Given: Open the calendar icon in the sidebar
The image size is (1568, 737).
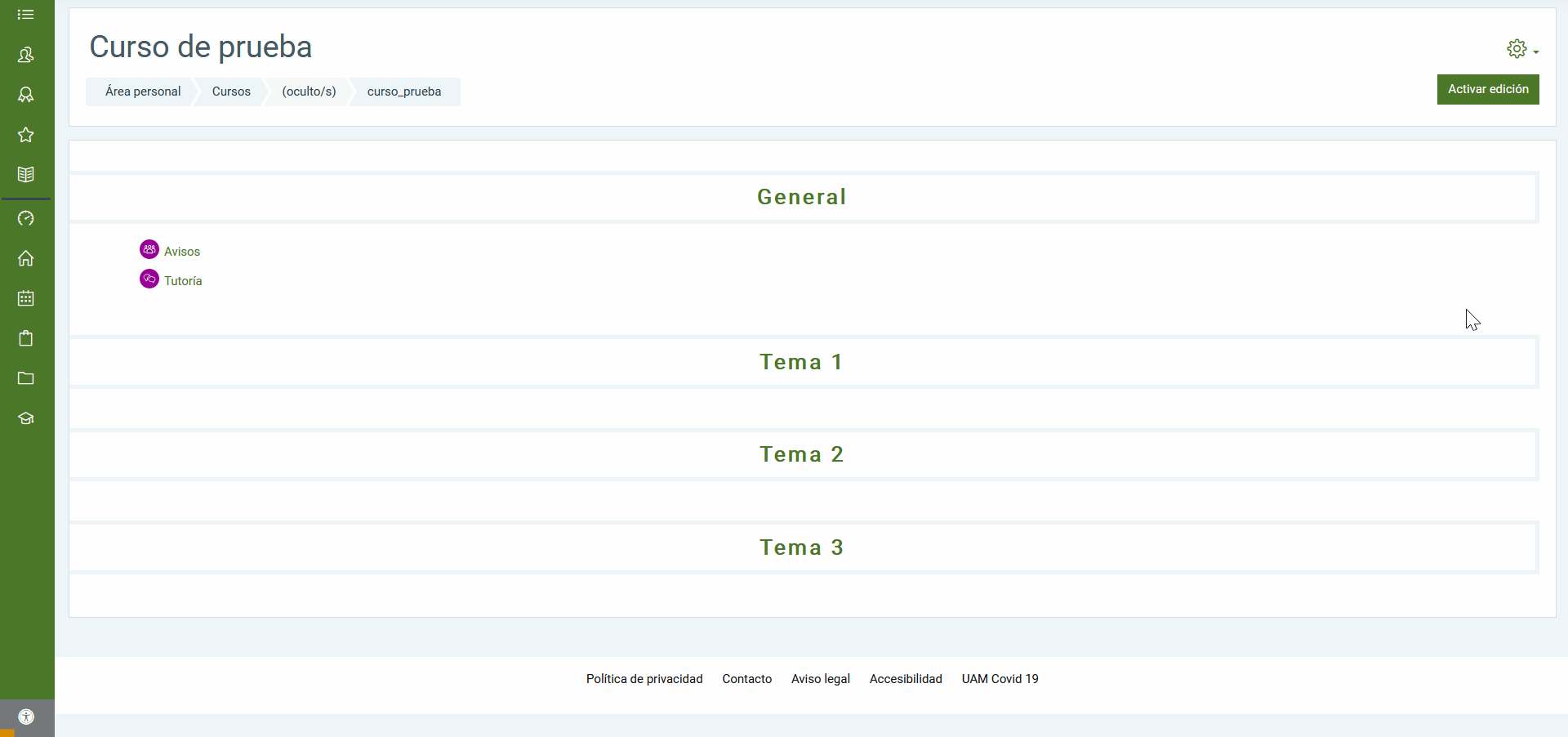Looking at the screenshot, I should tap(25, 298).
